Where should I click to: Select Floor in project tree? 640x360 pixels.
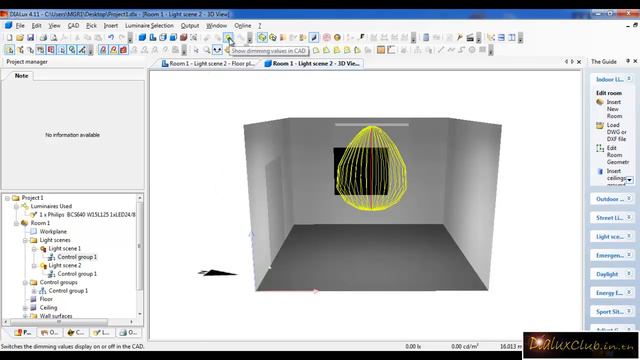(x=46, y=299)
